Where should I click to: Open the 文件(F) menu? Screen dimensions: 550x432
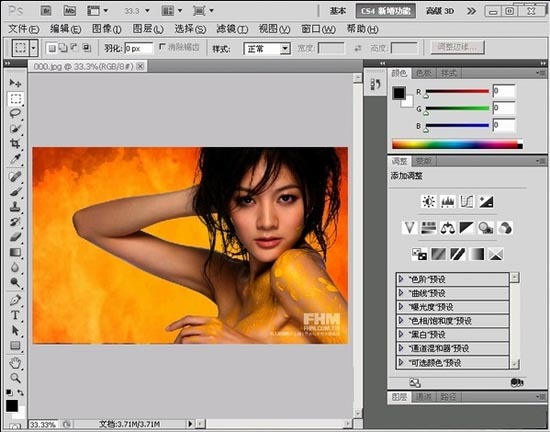click(x=24, y=29)
